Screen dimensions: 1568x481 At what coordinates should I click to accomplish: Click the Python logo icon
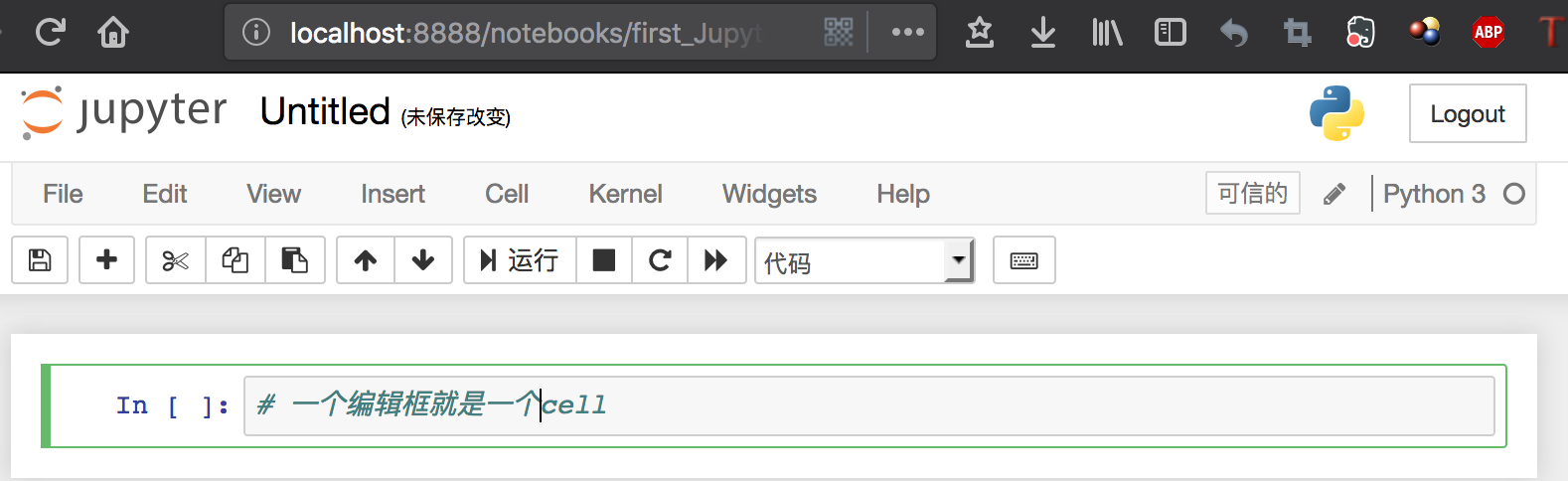[x=1336, y=112]
